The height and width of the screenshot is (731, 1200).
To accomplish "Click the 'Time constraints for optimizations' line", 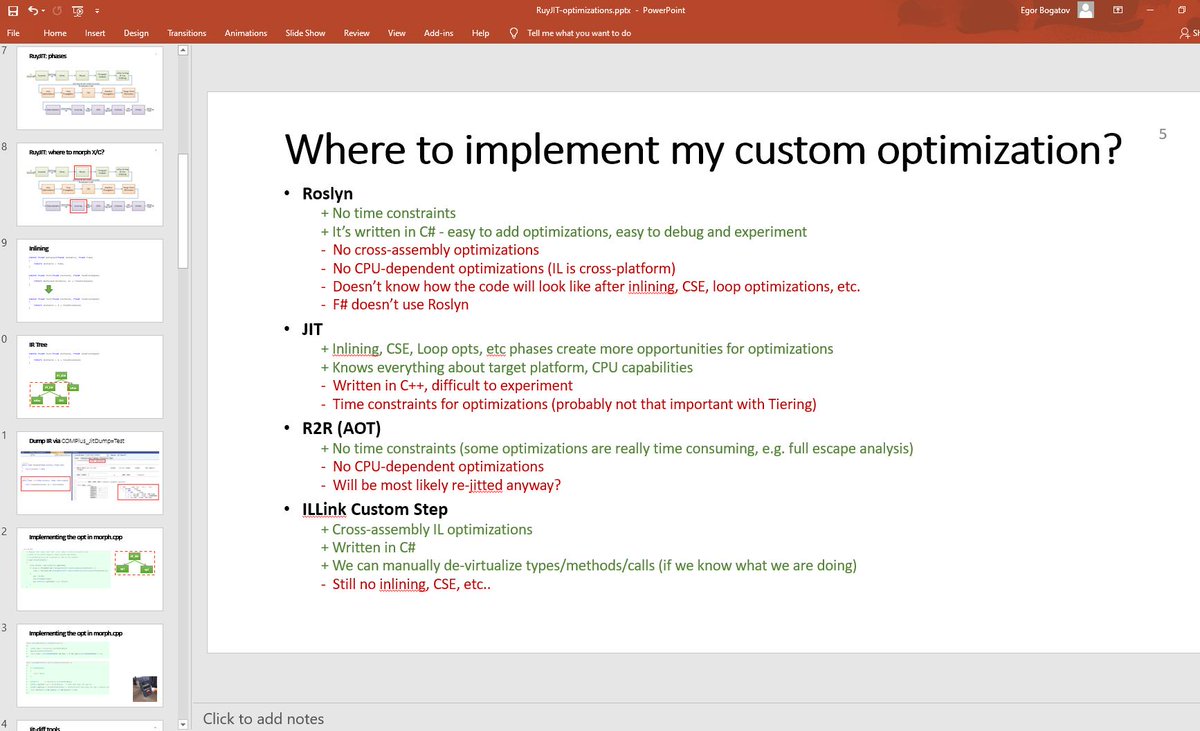I will (x=571, y=404).
